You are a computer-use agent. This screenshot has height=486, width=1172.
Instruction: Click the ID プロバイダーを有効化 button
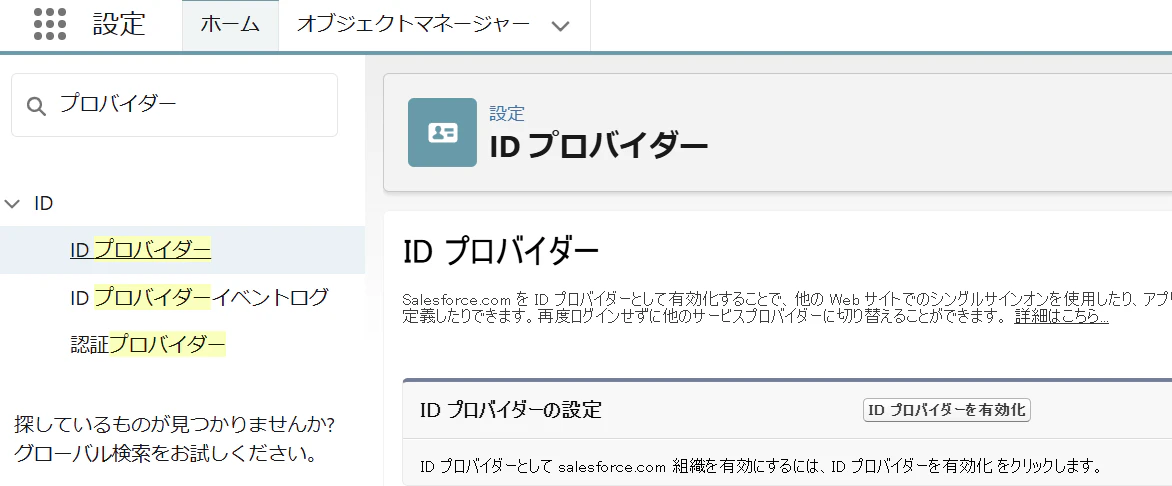(x=946, y=410)
